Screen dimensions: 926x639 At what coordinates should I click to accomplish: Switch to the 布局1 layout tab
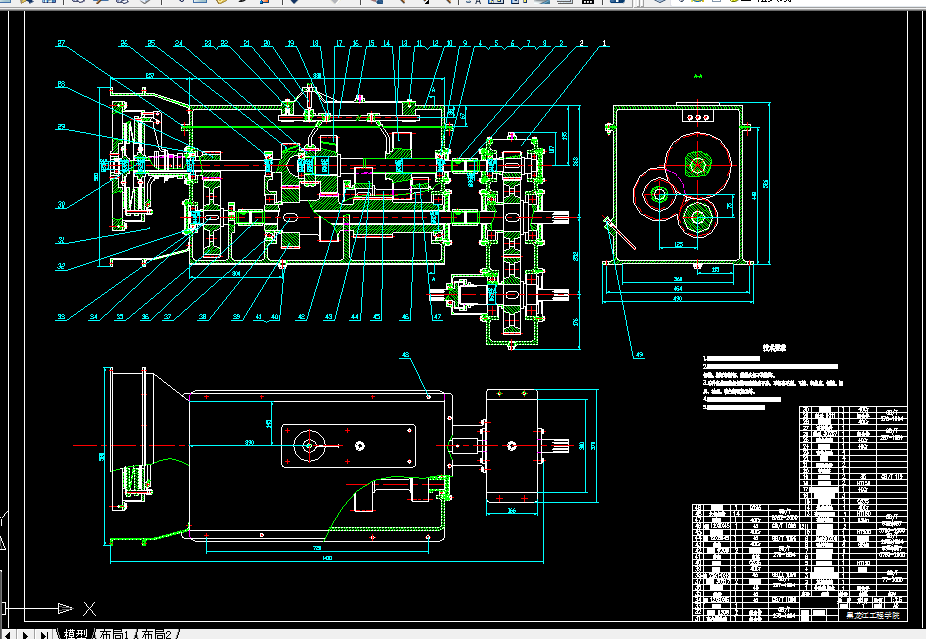[113, 634]
